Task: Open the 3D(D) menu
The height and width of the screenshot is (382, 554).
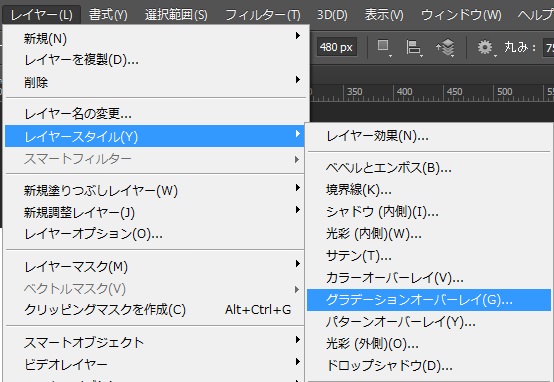Action: [x=332, y=15]
